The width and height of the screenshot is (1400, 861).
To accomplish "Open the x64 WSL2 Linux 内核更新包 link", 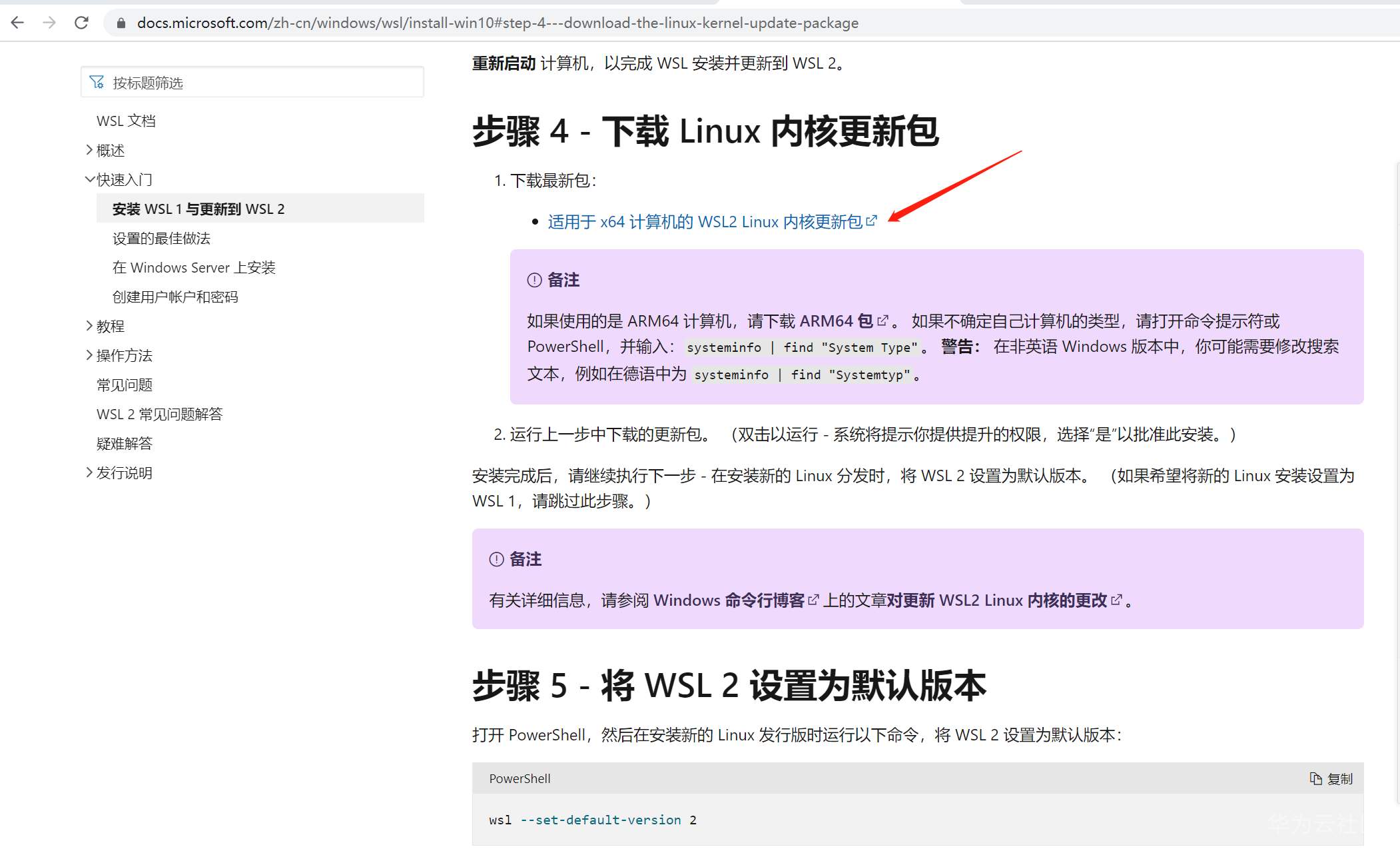I will point(705,221).
